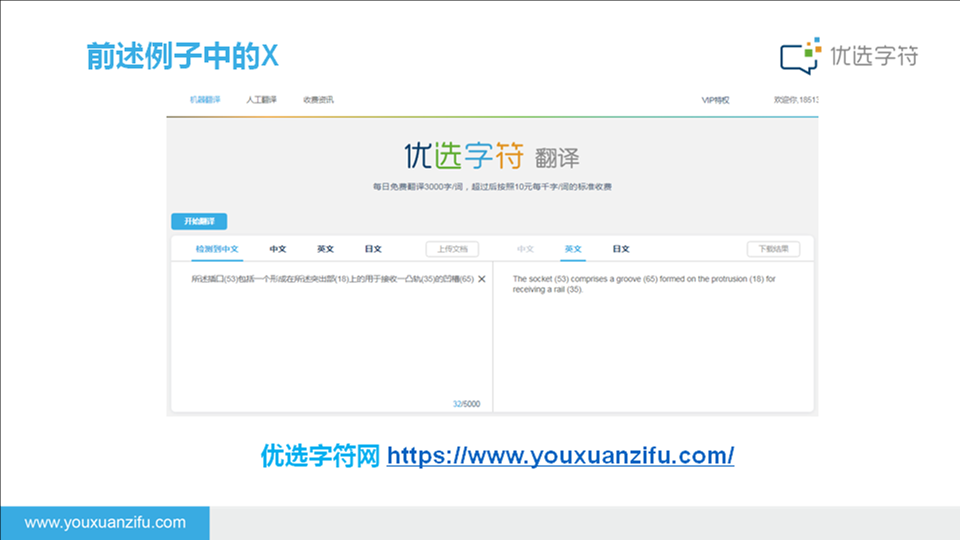Click the X icon to clear source text

click(x=482, y=279)
